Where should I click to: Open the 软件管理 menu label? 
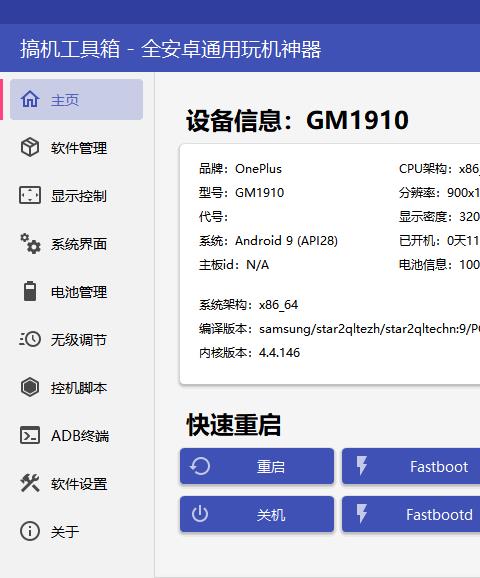click(79, 148)
